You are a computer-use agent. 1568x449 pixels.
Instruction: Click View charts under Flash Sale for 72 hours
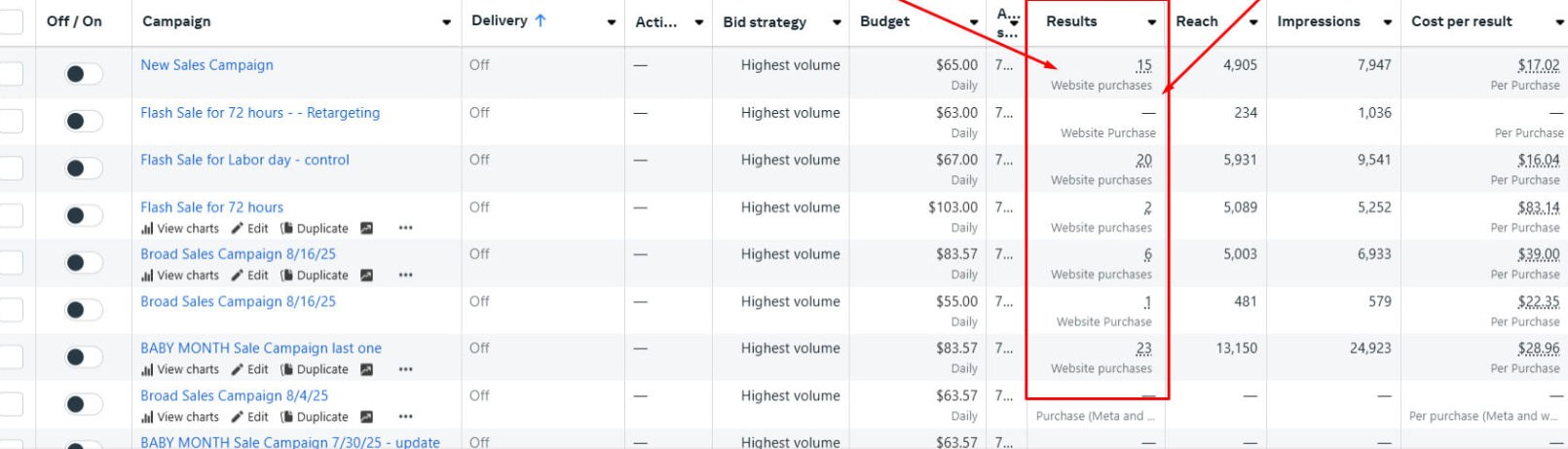click(x=180, y=229)
